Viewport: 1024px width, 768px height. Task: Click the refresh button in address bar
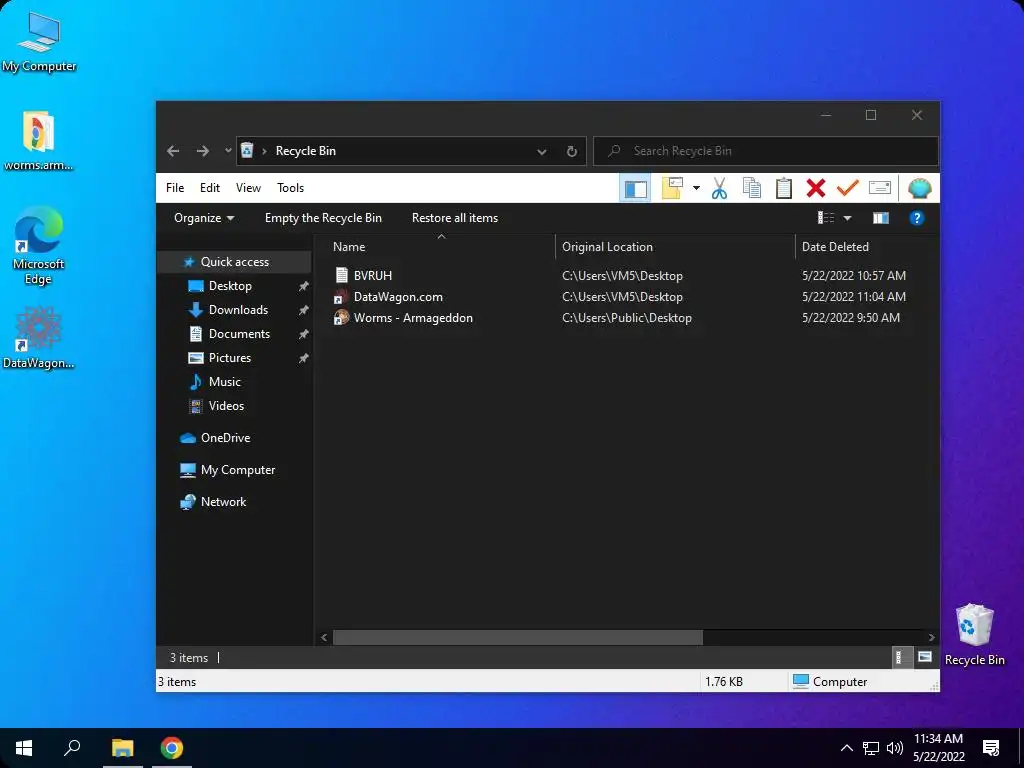point(571,152)
